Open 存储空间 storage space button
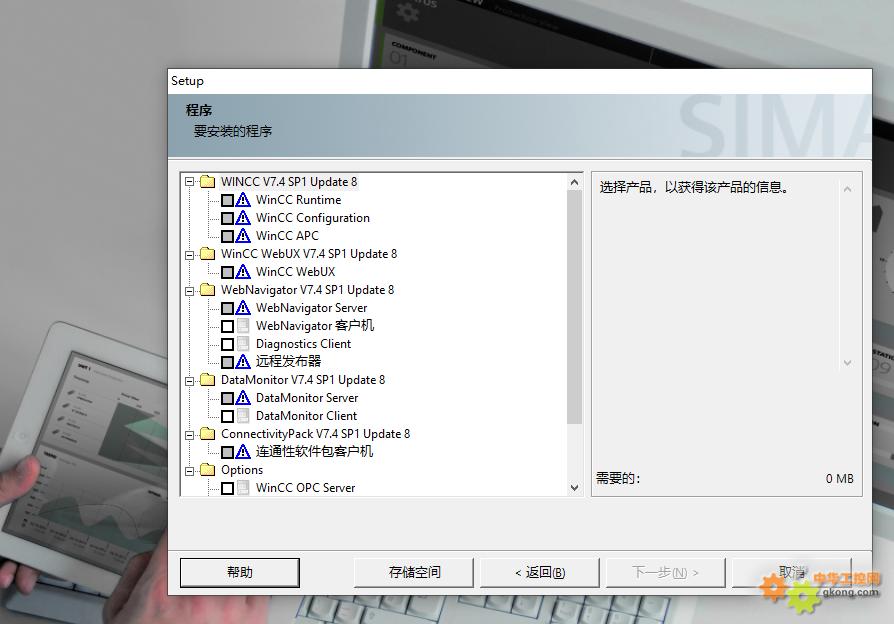Image resolution: width=894 pixels, height=624 pixels. click(x=414, y=572)
